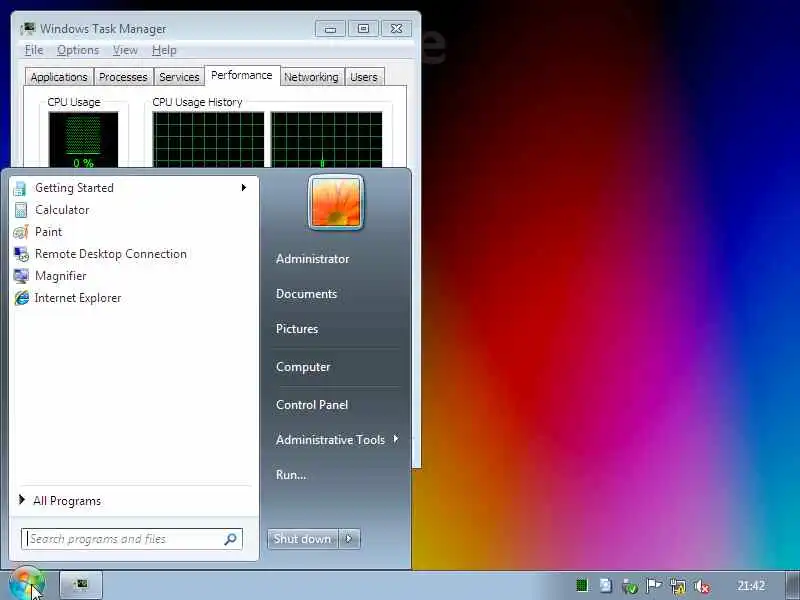Viewport: 800px width, 600px height.
Task: Open the Help menu in Task Manager
Action: point(164,50)
